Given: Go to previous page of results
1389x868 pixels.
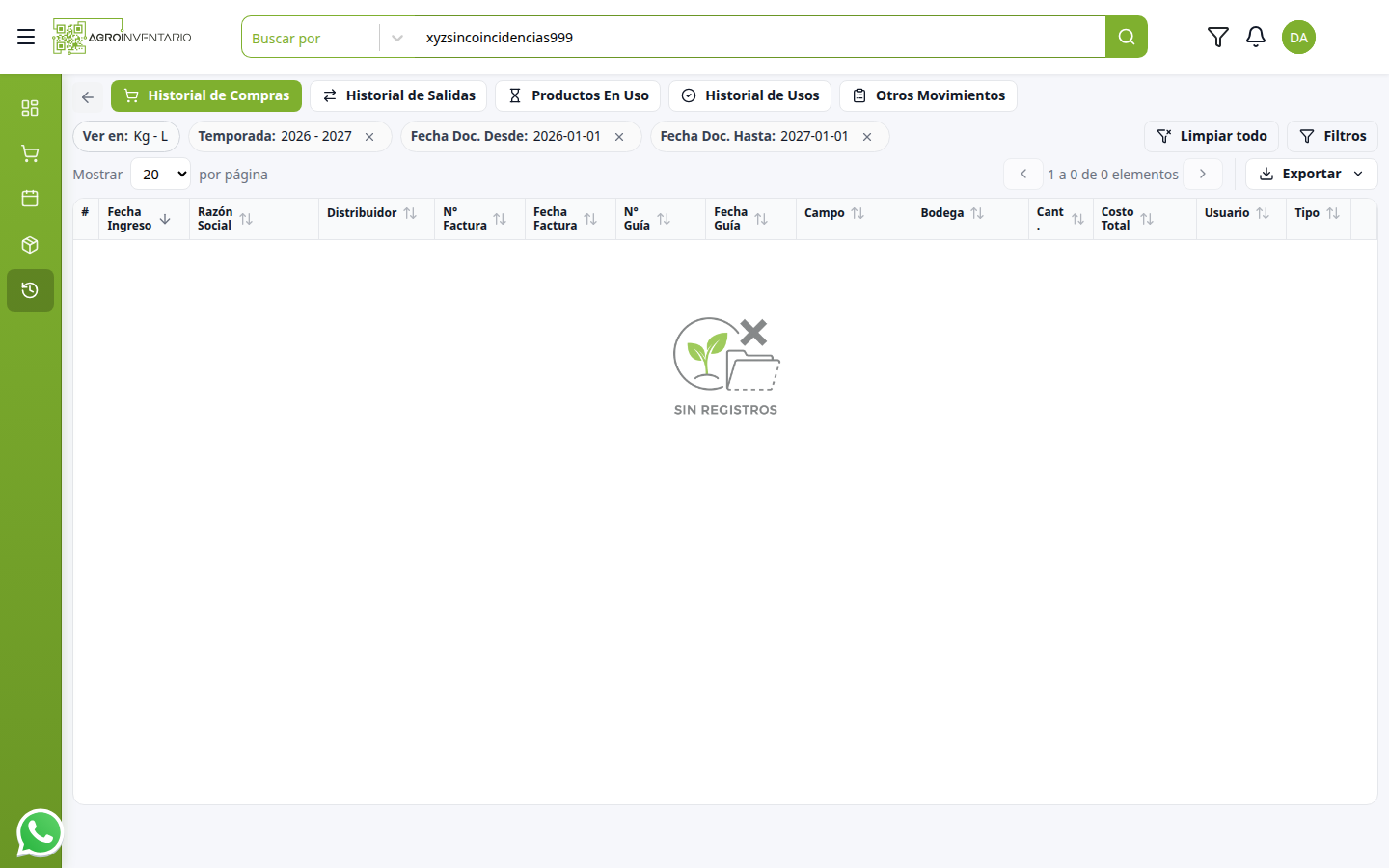Looking at the screenshot, I should 1023,174.
